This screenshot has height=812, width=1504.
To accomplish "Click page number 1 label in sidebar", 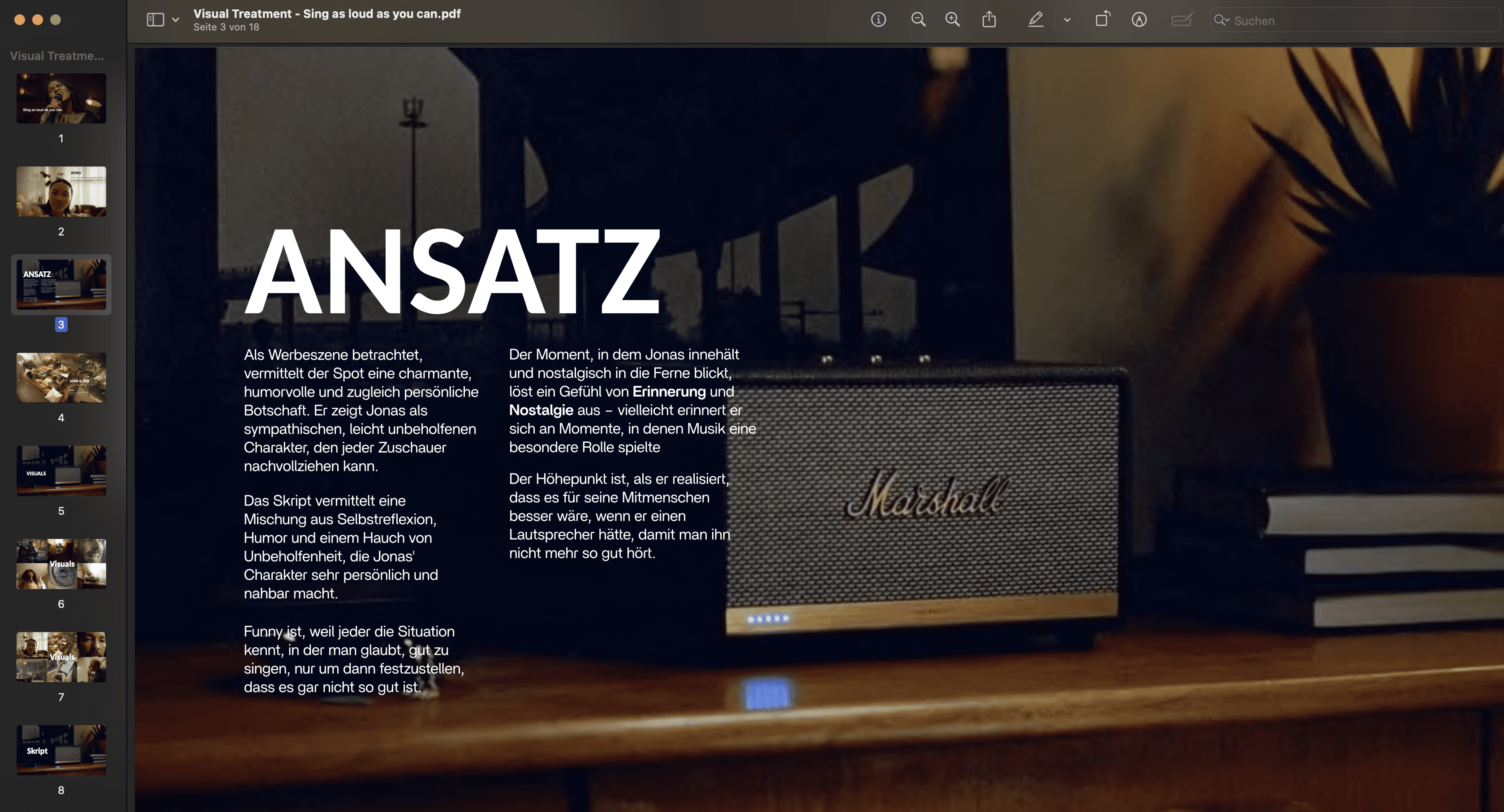I will click(61, 139).
